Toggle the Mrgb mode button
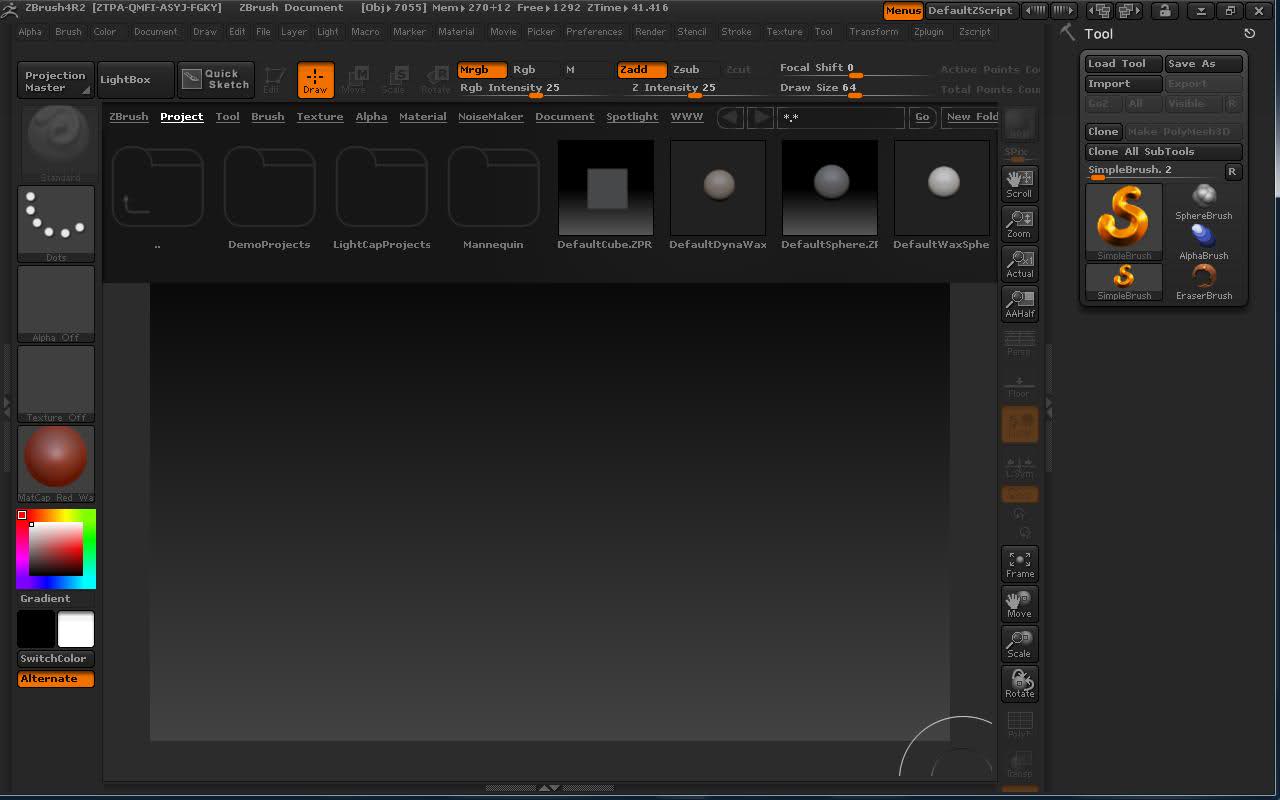1280x800 pixels. (x=482, y=70)
